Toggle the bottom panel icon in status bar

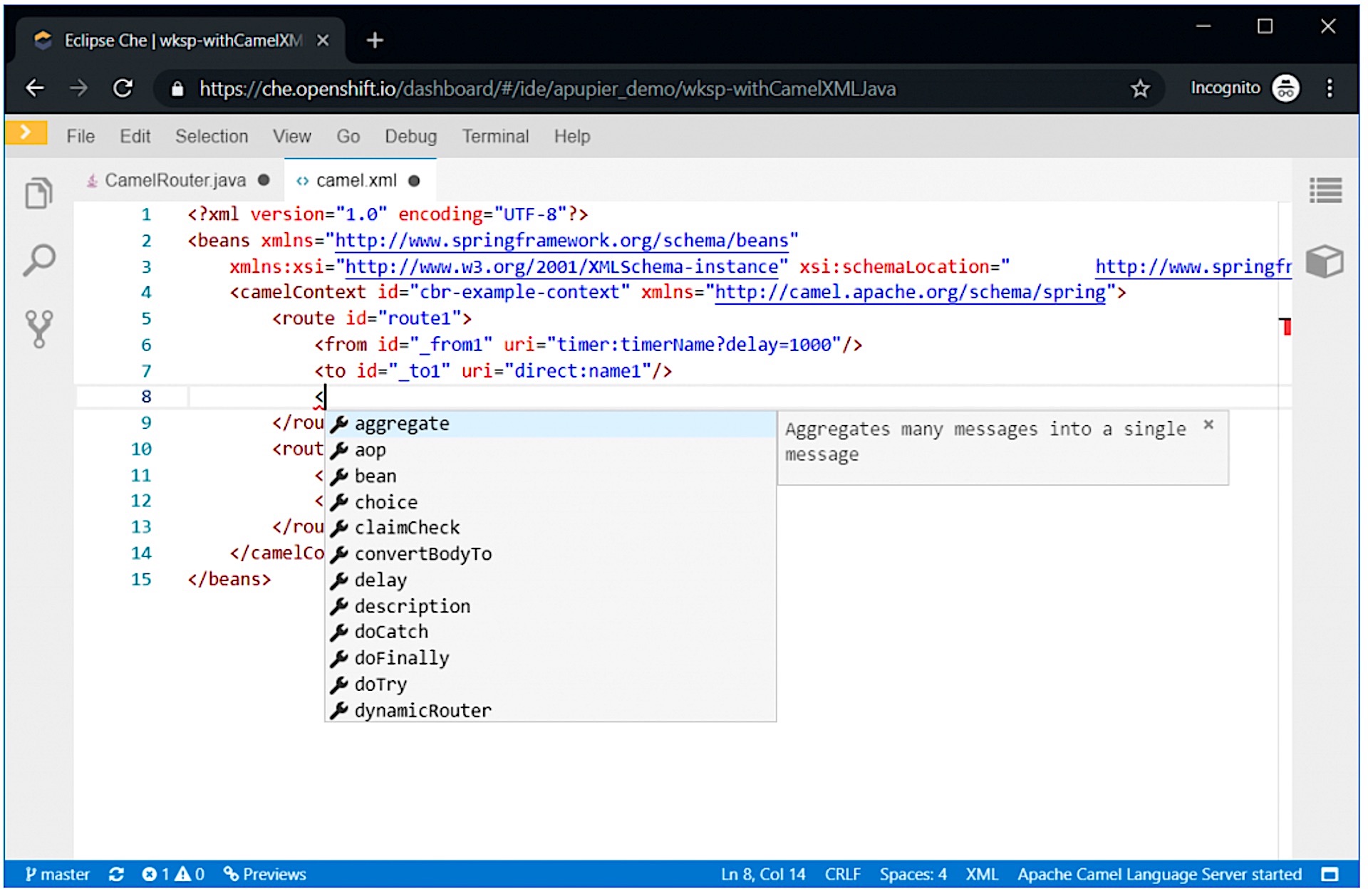[x=1330, y=874]
